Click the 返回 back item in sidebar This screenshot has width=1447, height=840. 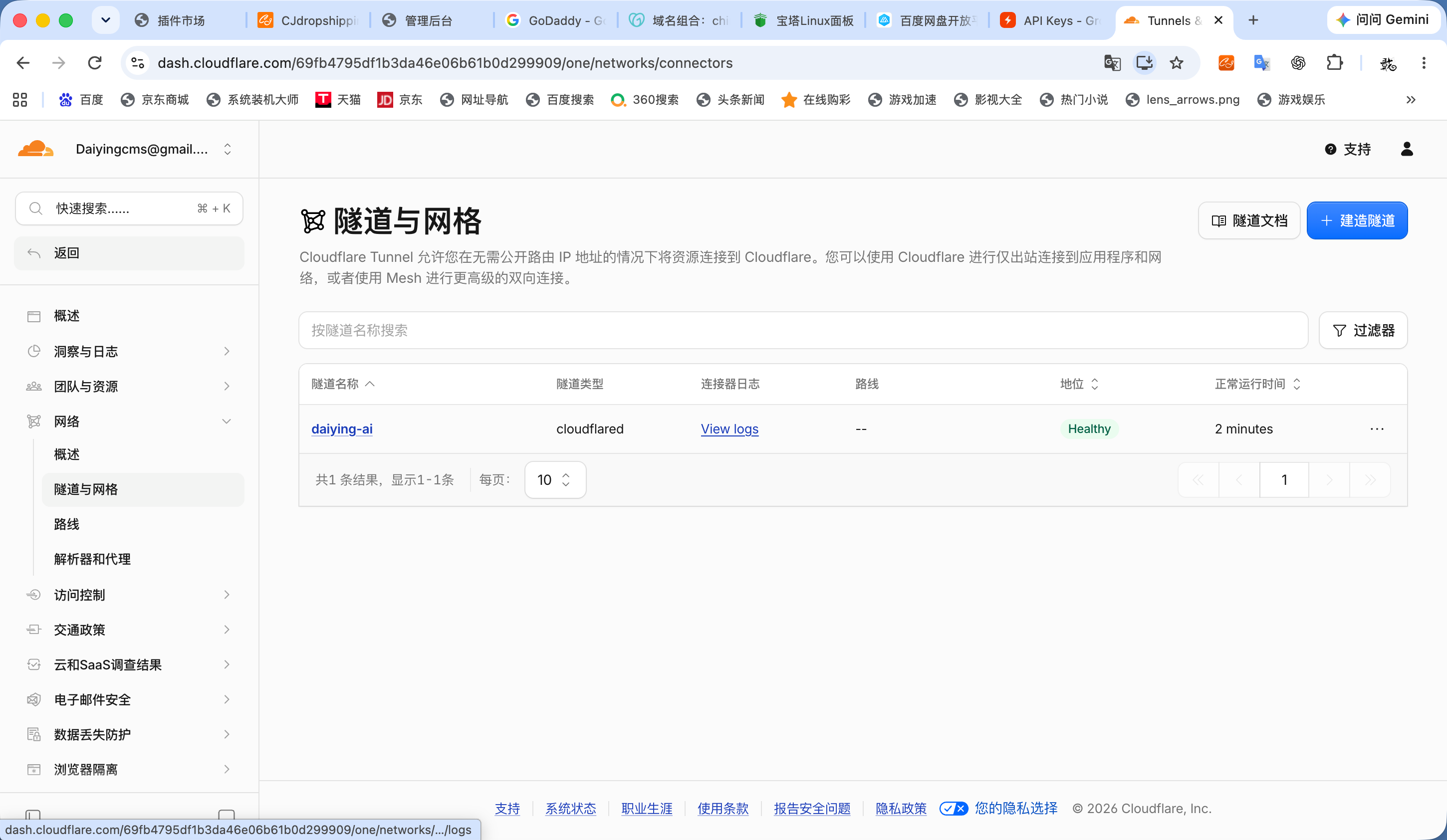129,253
